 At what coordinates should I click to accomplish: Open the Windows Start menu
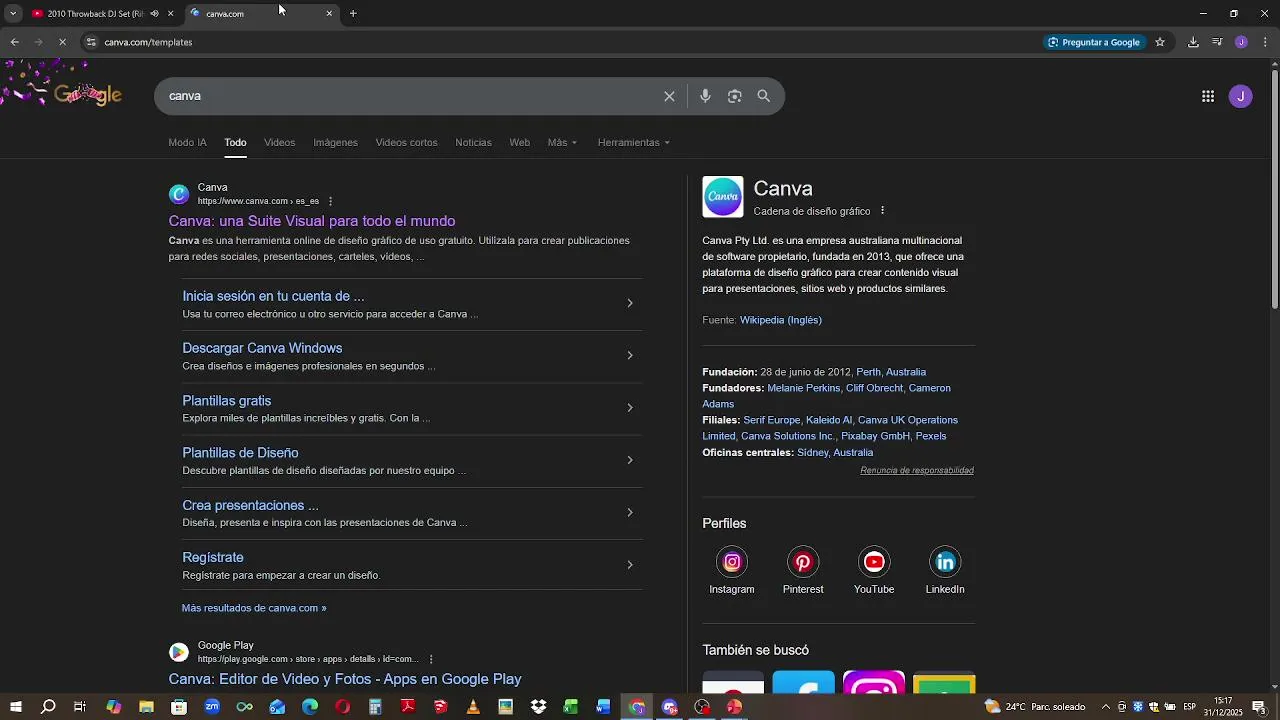point(16,707)
